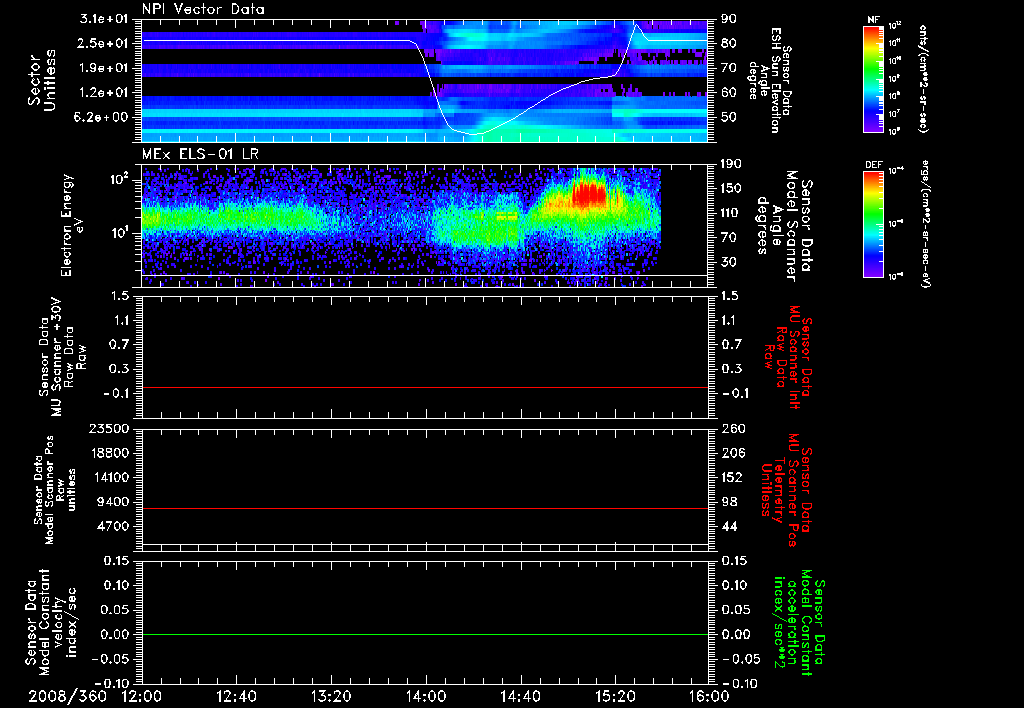Click the "50" sun elevation tick label

pyautogui.click(x=728, y=117)
